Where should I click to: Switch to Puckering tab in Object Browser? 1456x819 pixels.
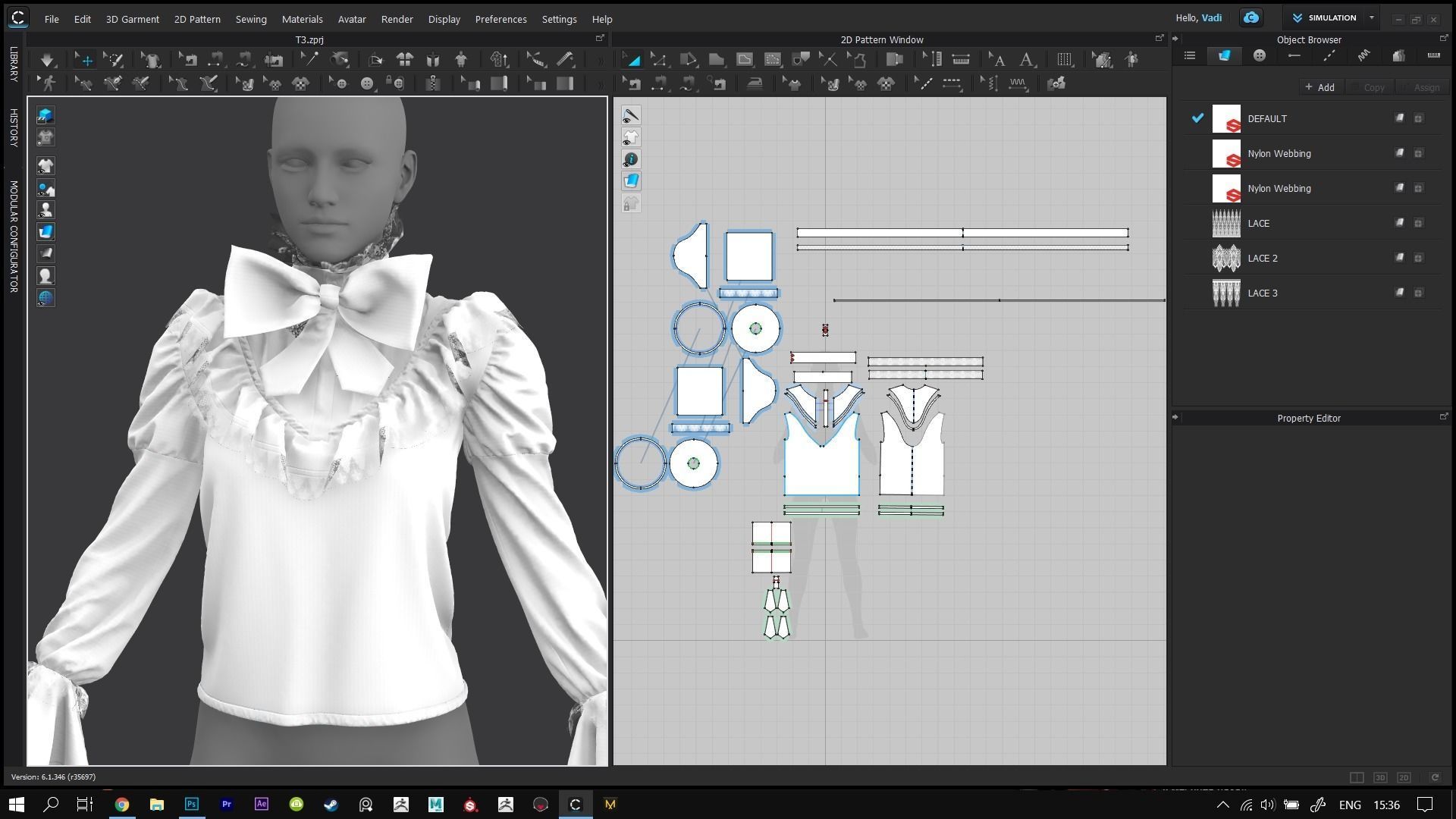(x=1363, y=55)
